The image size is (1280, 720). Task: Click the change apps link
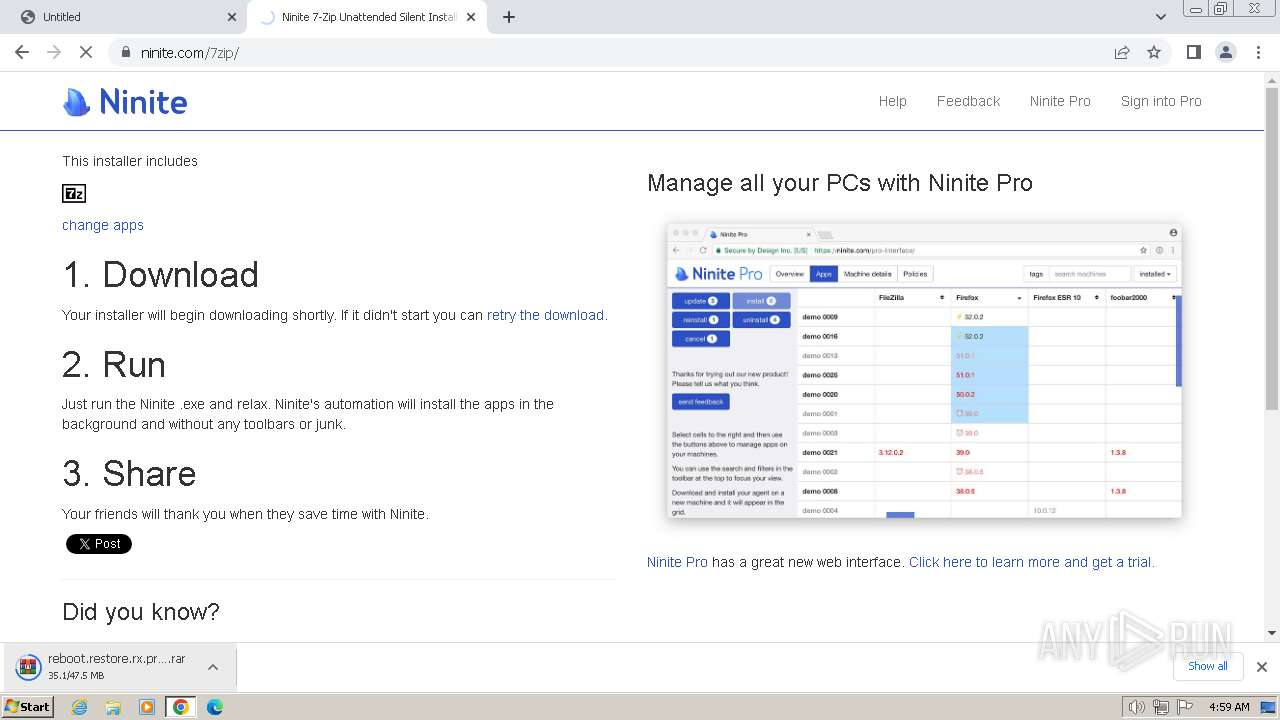103,225
